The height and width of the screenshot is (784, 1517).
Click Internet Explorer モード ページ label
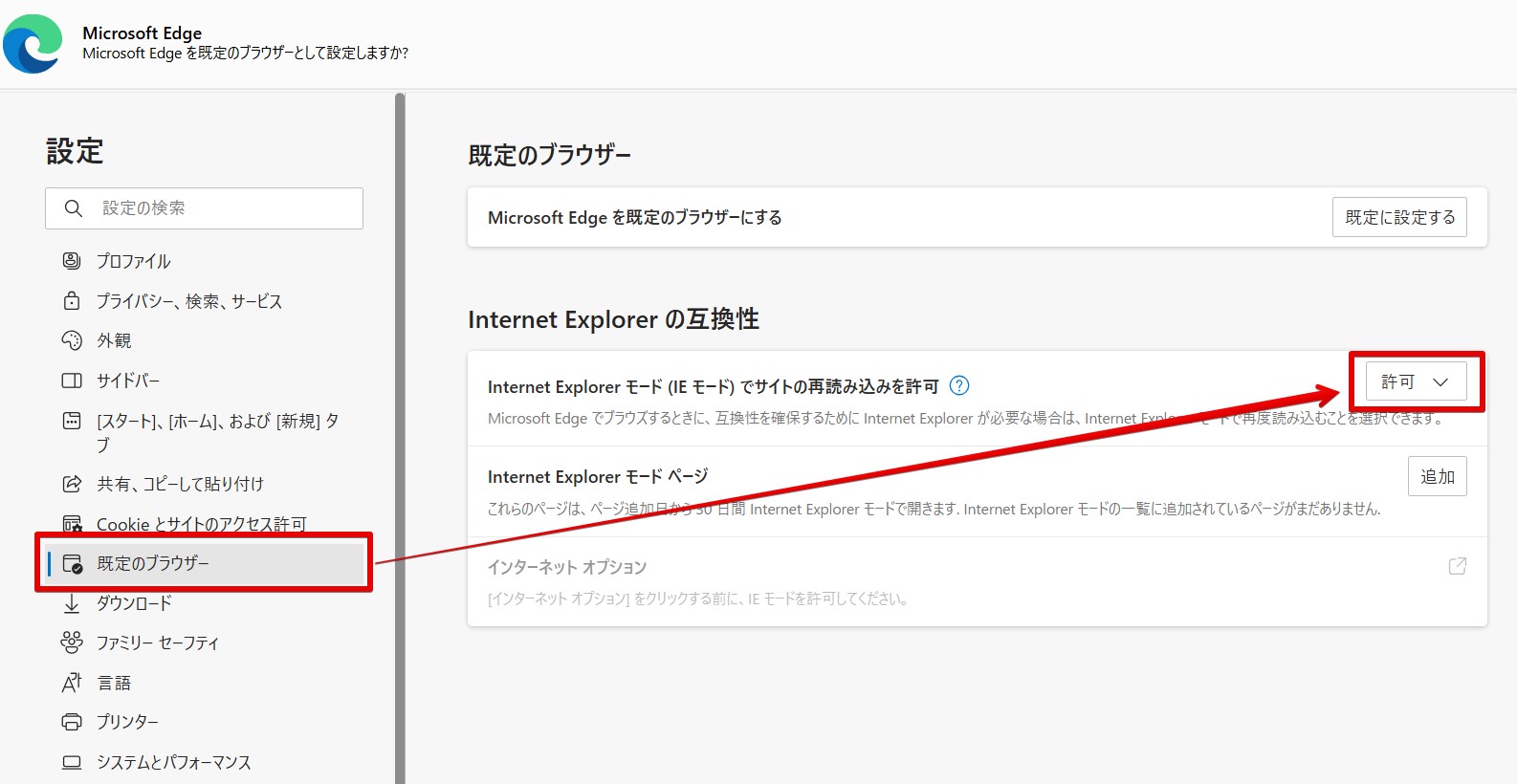pos(598,476)
